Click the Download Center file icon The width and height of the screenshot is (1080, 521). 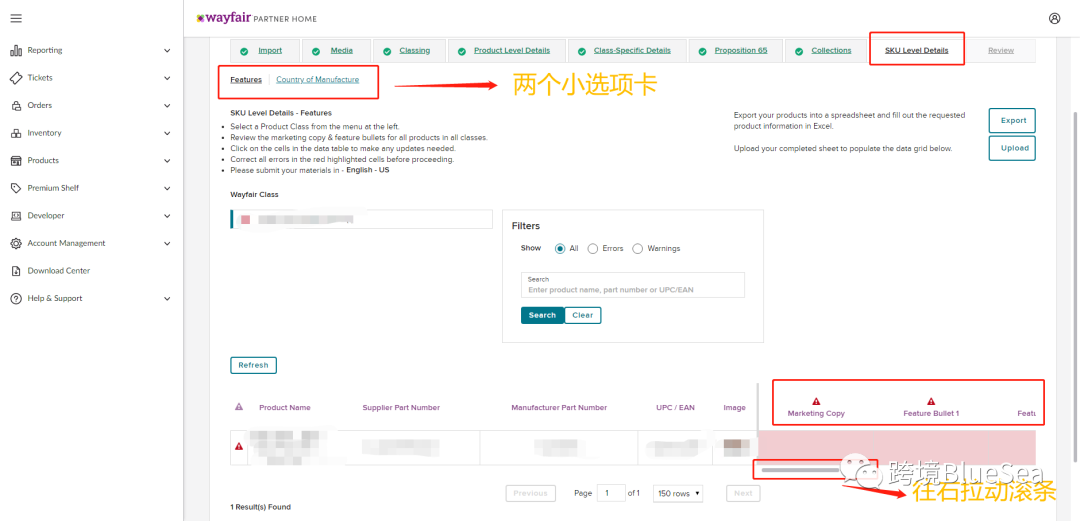16,271
